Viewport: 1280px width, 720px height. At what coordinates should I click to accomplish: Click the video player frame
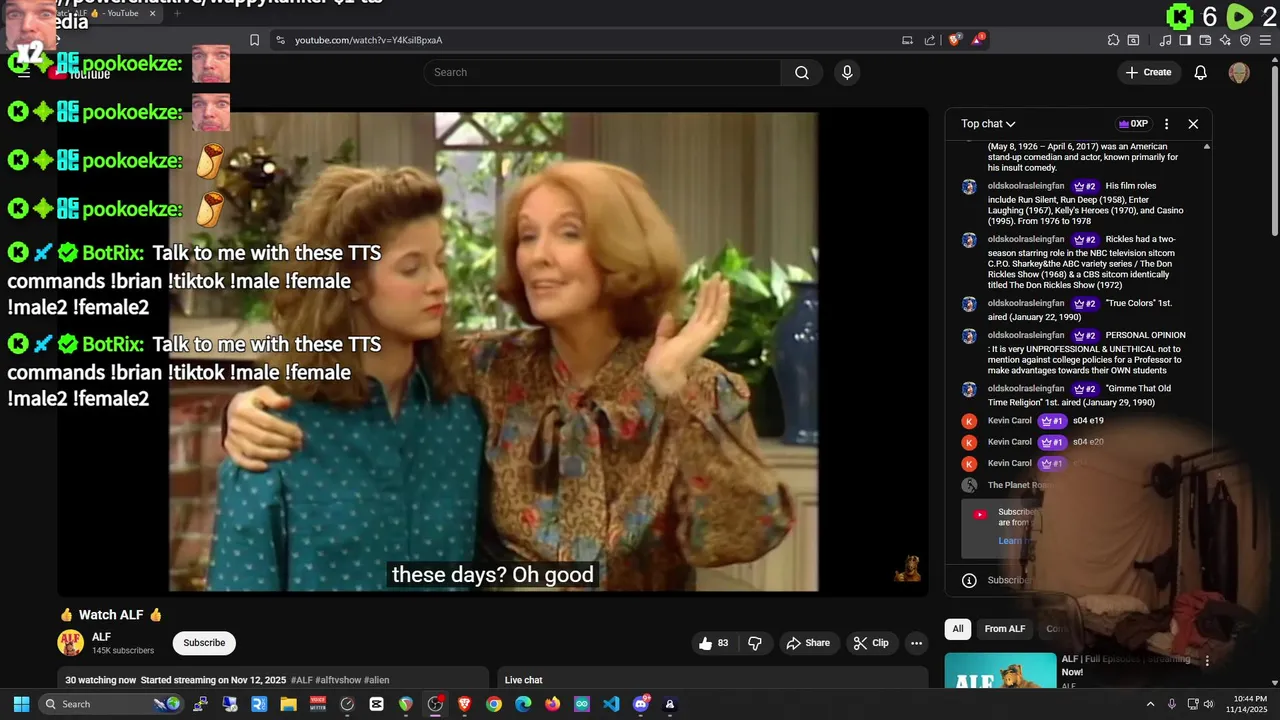[x=493, y=352]
